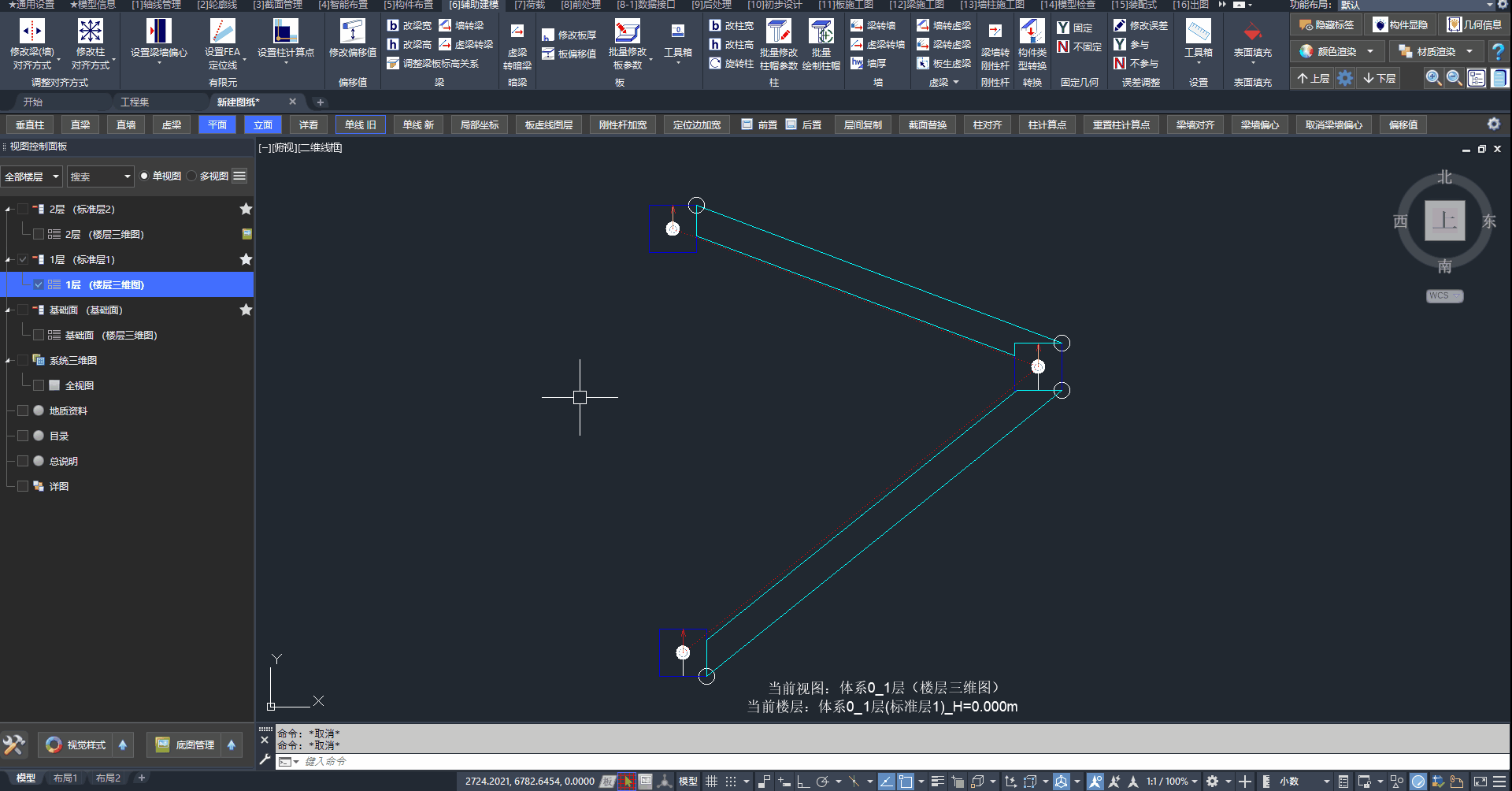The image size is (1512, 791).
Task: Click 设置柱计算点 icon
Action: pos(285,32)
